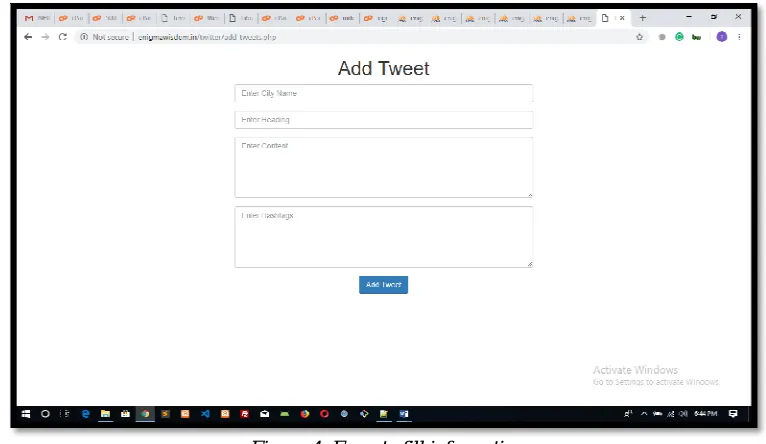The width and height of the screenshot is (766, 444).
Task: Launch Firefox from the taskbar
Action: (305, 414)
